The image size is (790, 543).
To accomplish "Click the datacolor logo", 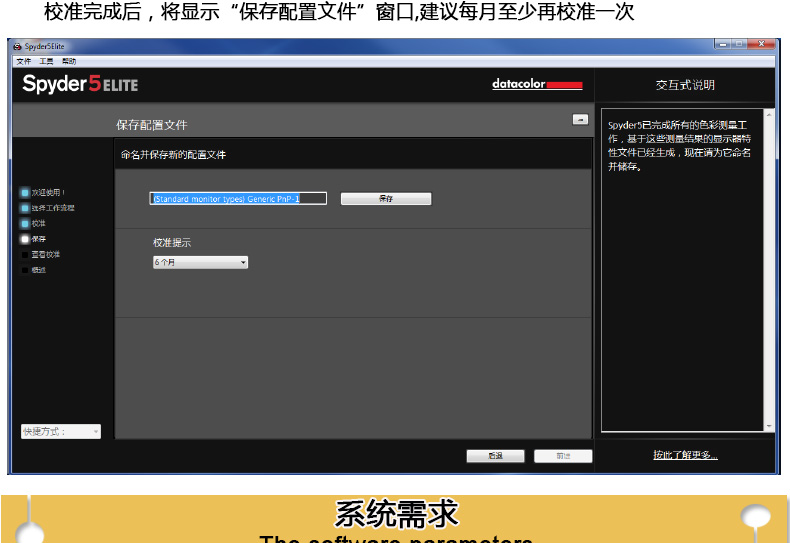I will coord(537,84).
